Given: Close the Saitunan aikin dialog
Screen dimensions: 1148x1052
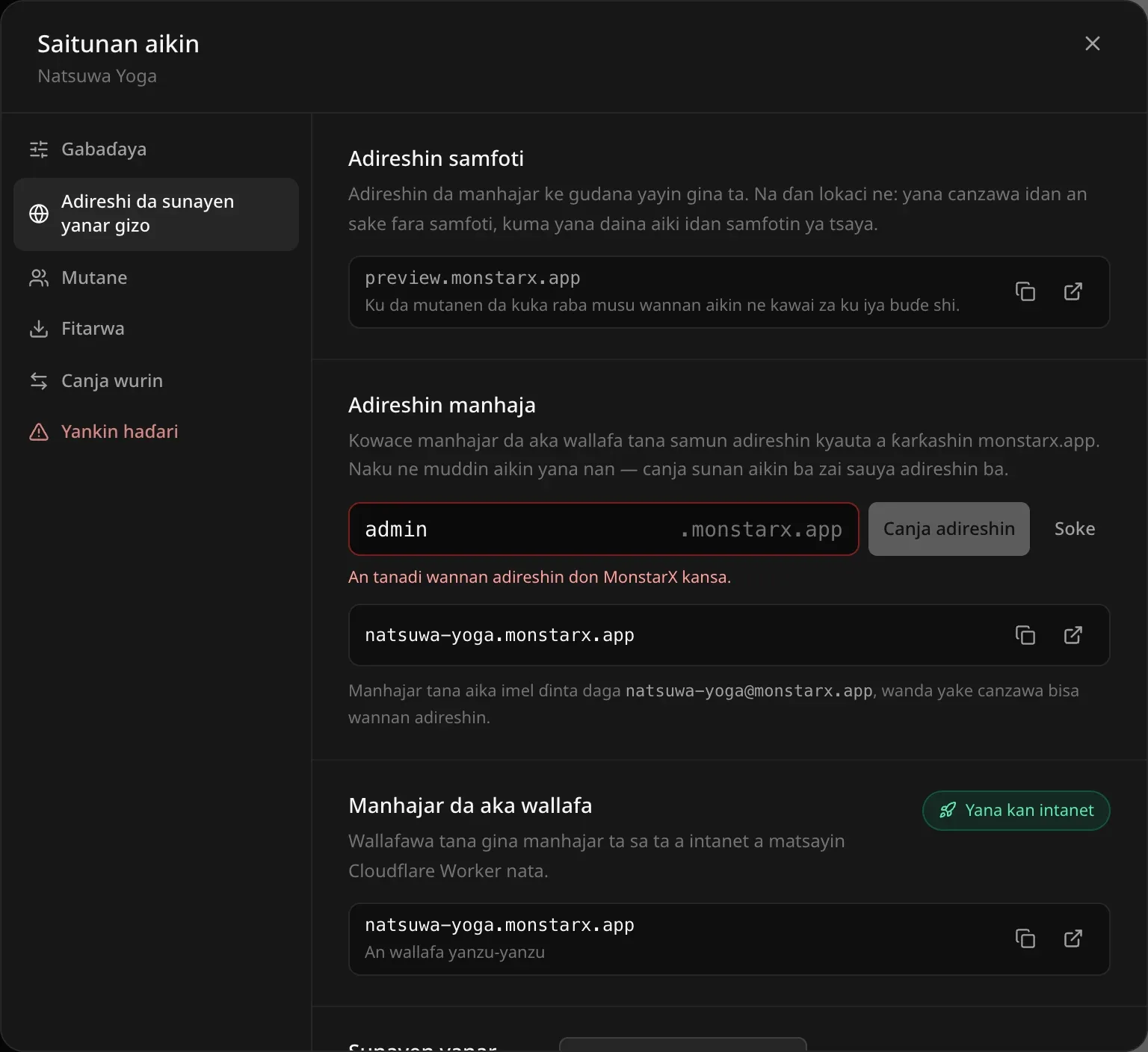Looking at the screenshot, I should (x=1093, y=43).
